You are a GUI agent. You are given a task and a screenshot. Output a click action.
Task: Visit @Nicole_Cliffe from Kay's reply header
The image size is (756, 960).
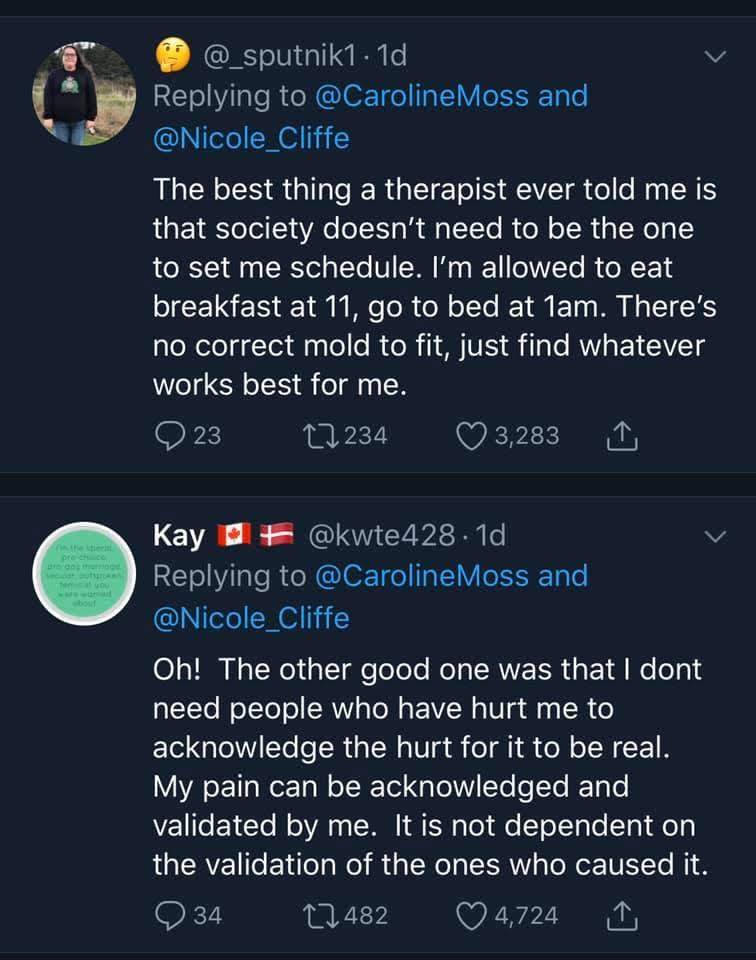tap(250, 618)
